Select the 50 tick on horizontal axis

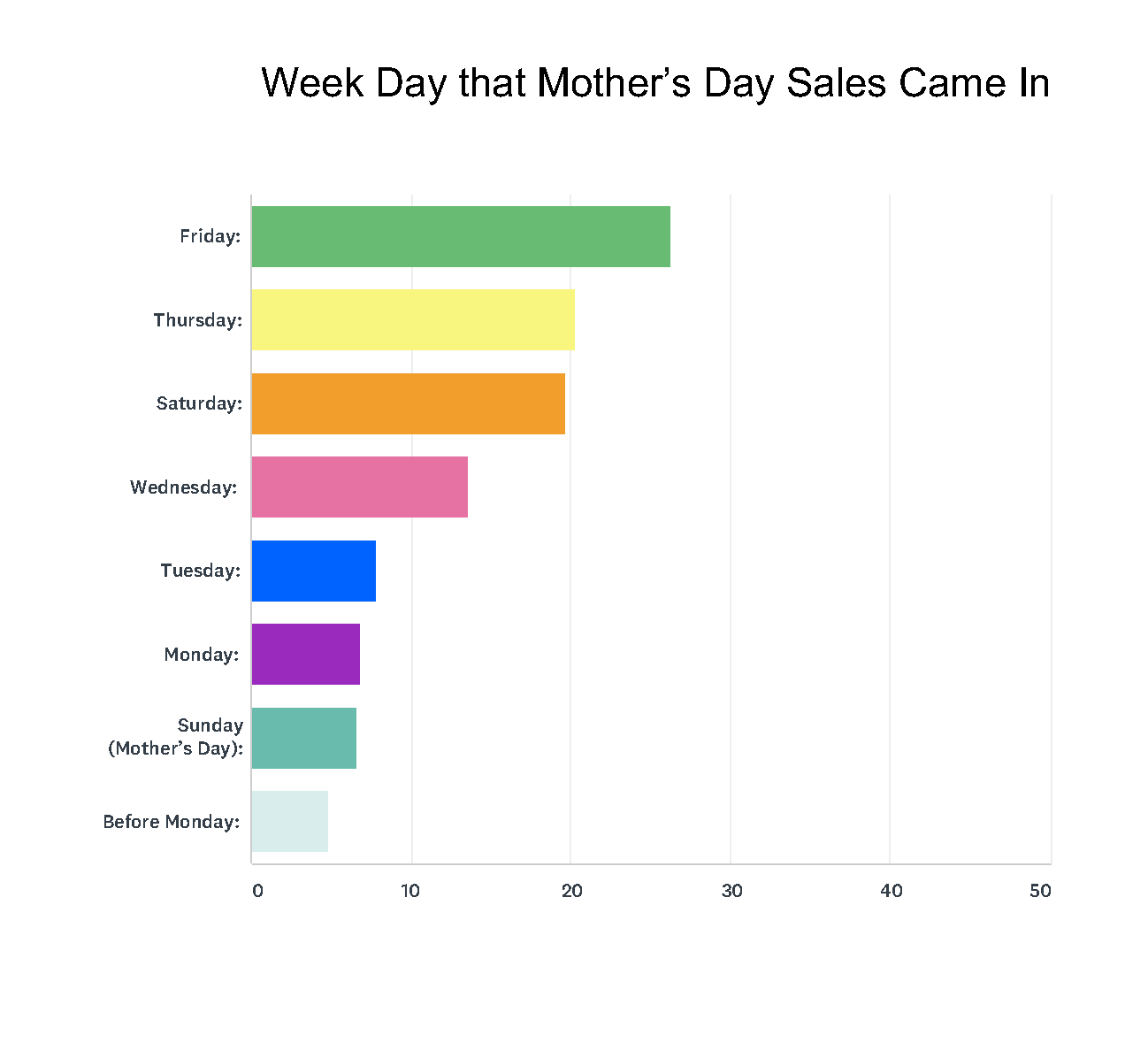[1040, 891]
